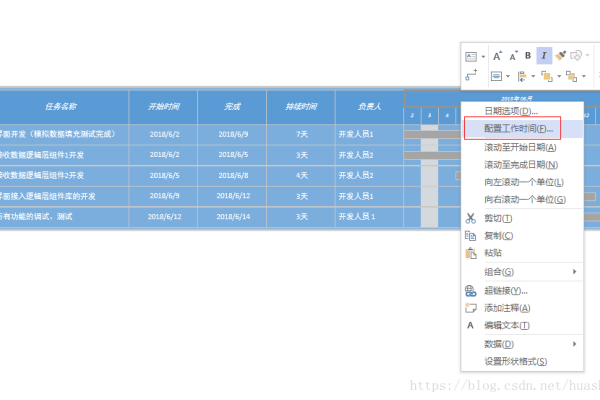Click the connector tool icon
This screenshot has height=400, width=600.
(x=472, y=76)
